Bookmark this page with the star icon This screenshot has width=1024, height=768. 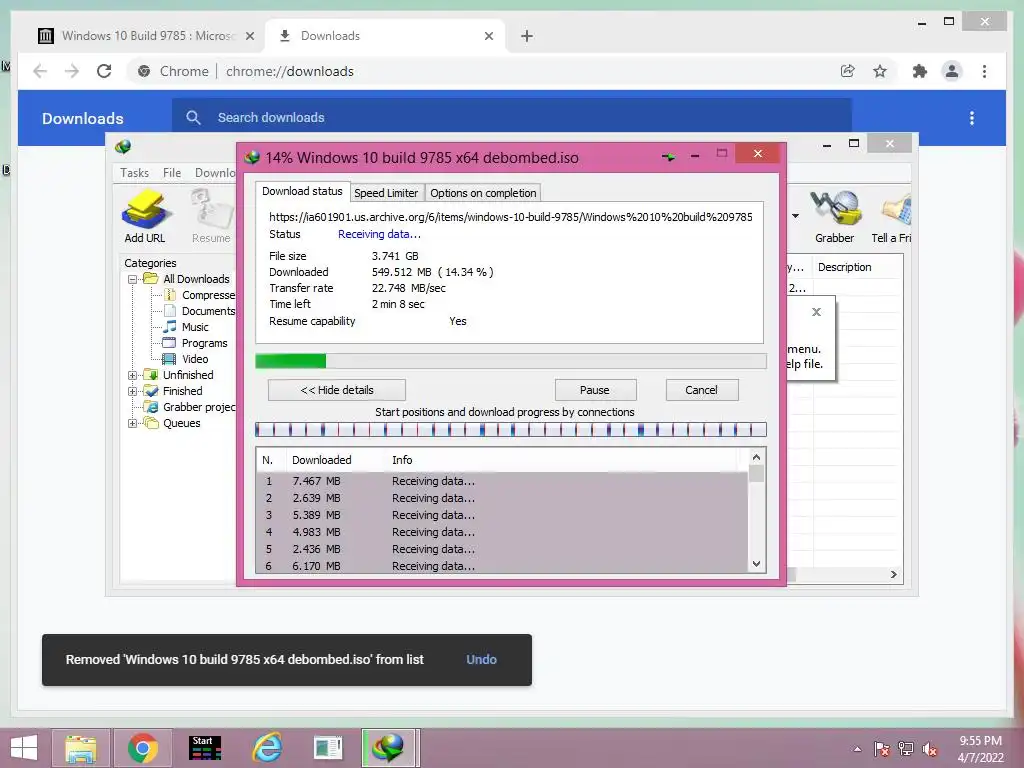coord(880,71)
